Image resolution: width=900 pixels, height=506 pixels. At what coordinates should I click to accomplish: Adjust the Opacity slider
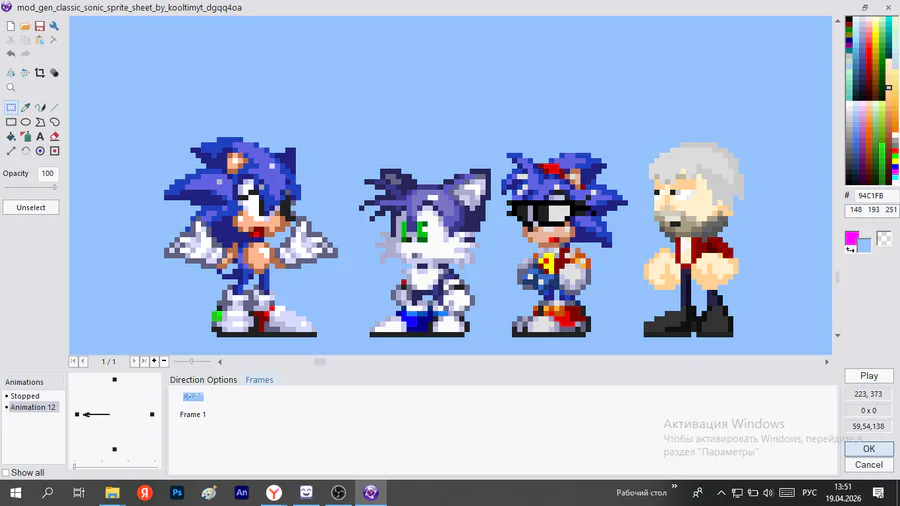30,187
